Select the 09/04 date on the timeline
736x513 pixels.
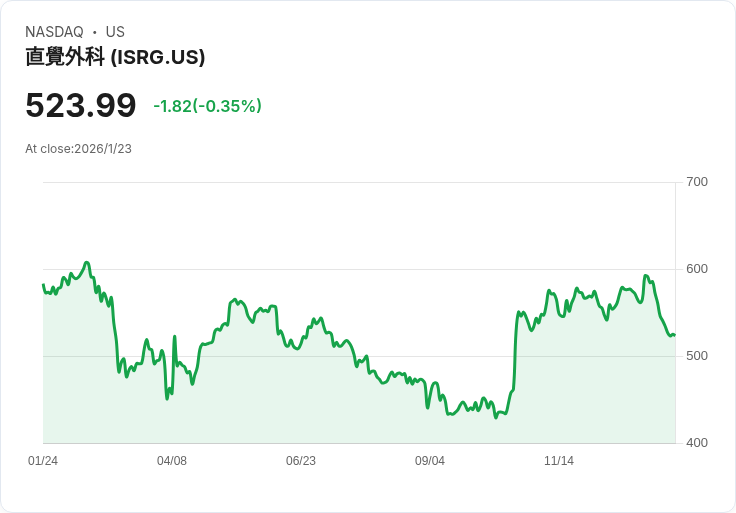click(x=430, y=461)
